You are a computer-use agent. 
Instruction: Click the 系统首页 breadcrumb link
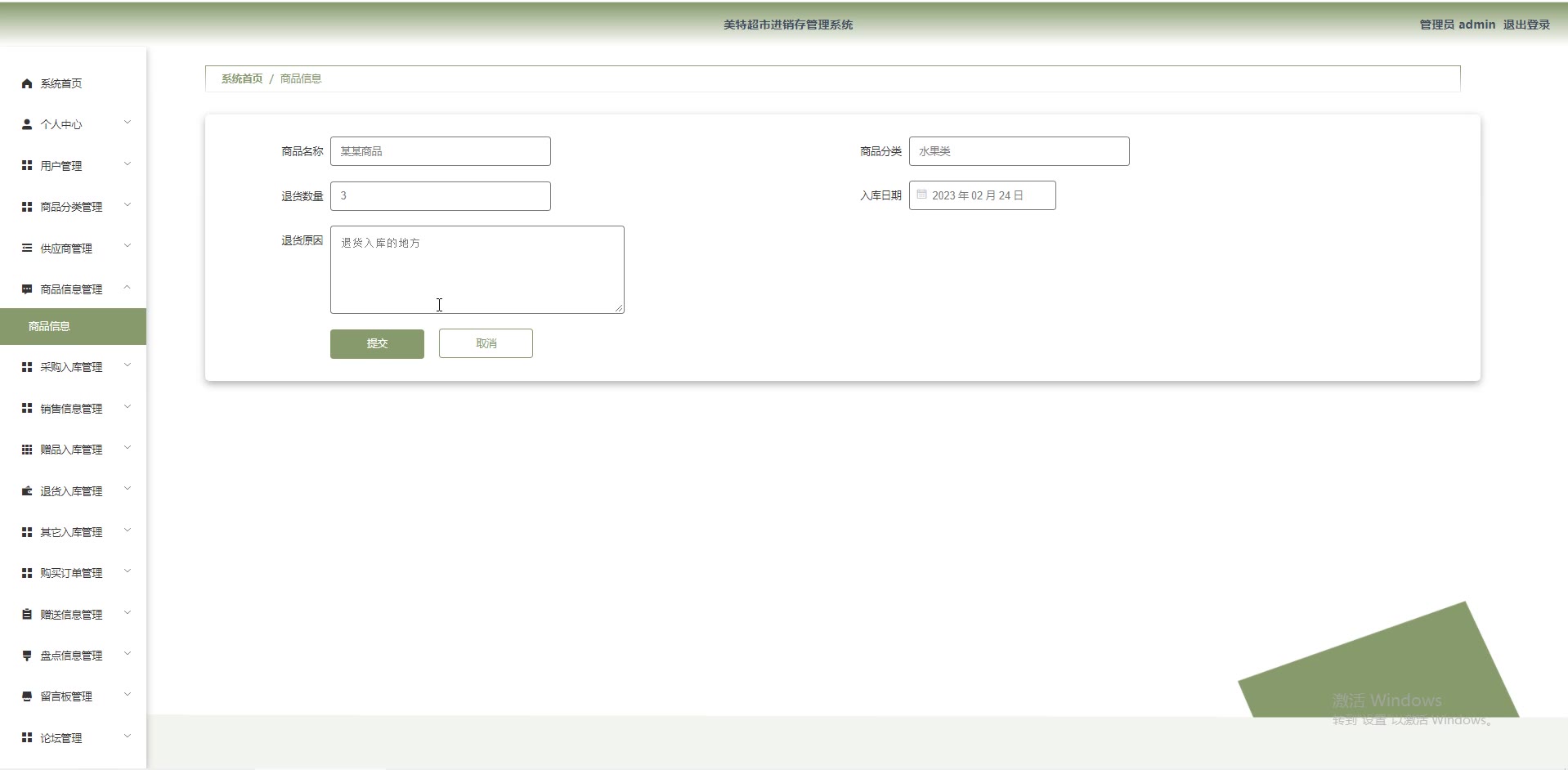[242, 78]
